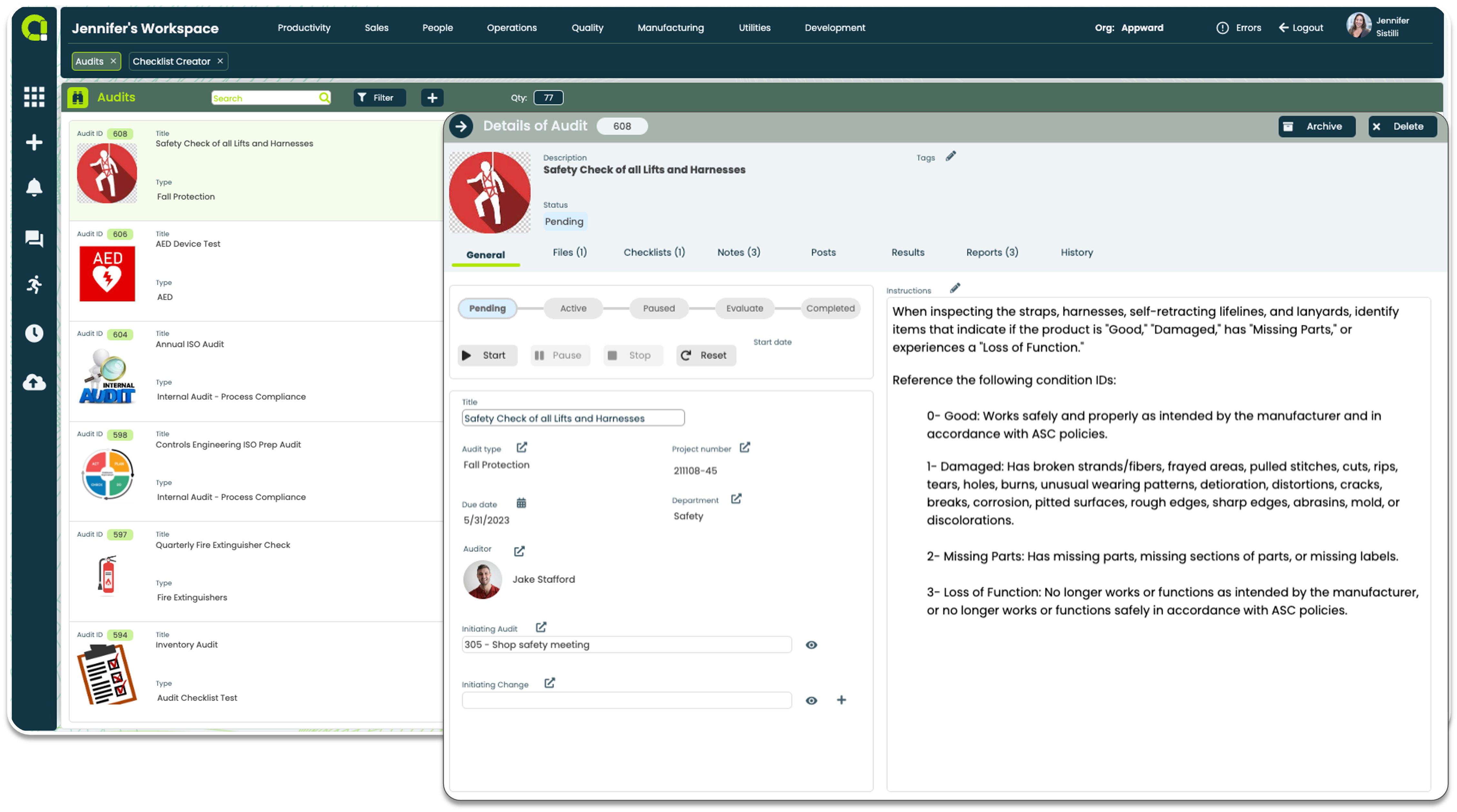1457x812 pixels.
Task: Click the Logout link
Action: click(x=1300, y=28)
